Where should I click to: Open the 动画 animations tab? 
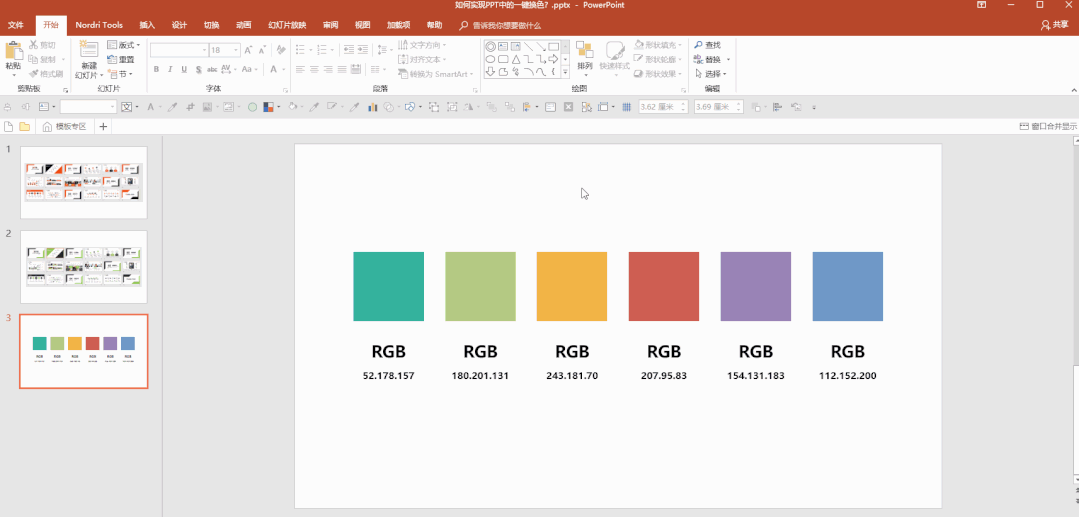coord(243,25)
